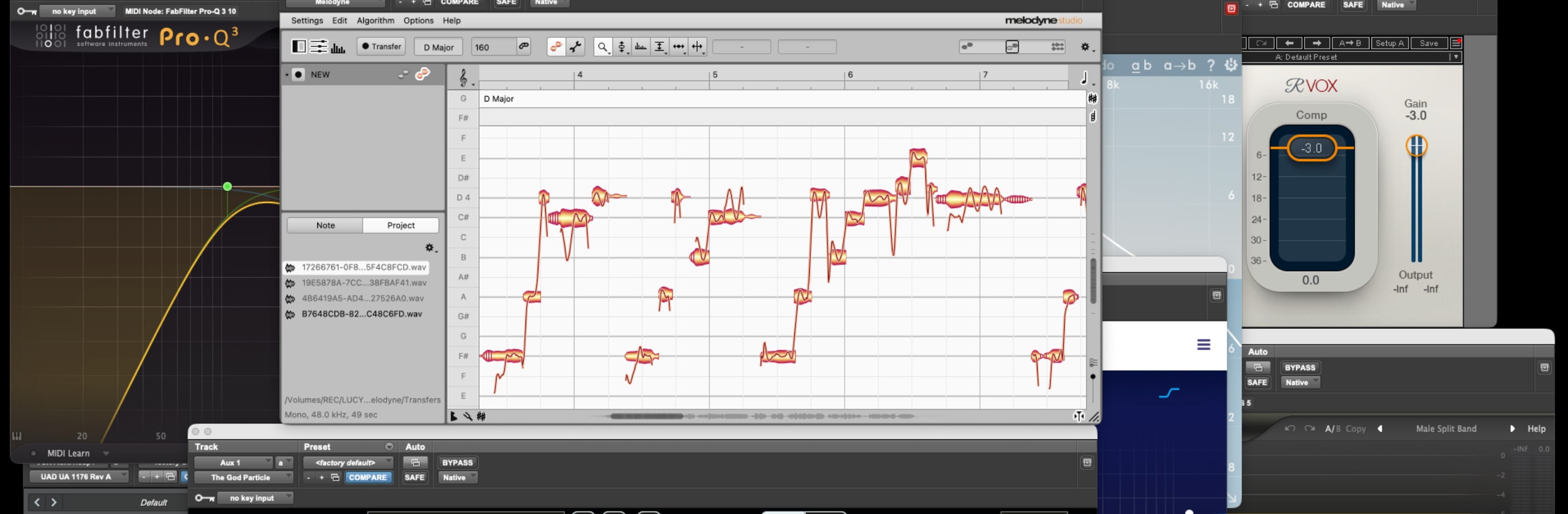The height and width of the screenshot is (514, 1568).
Task: Click the previous preset arrow in RVox
Action: click(1289, 43)
